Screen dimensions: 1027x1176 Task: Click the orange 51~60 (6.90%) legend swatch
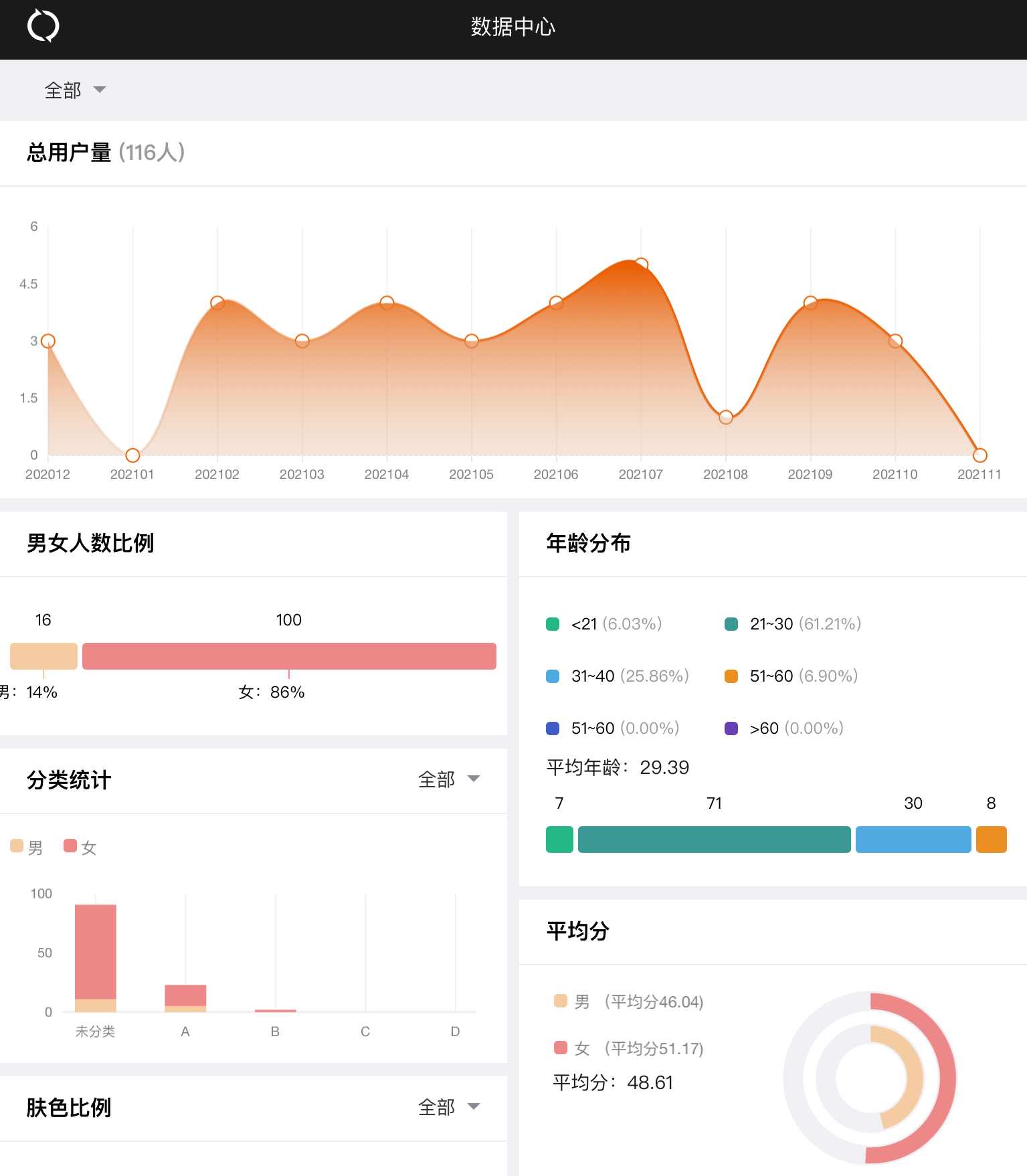731,676
